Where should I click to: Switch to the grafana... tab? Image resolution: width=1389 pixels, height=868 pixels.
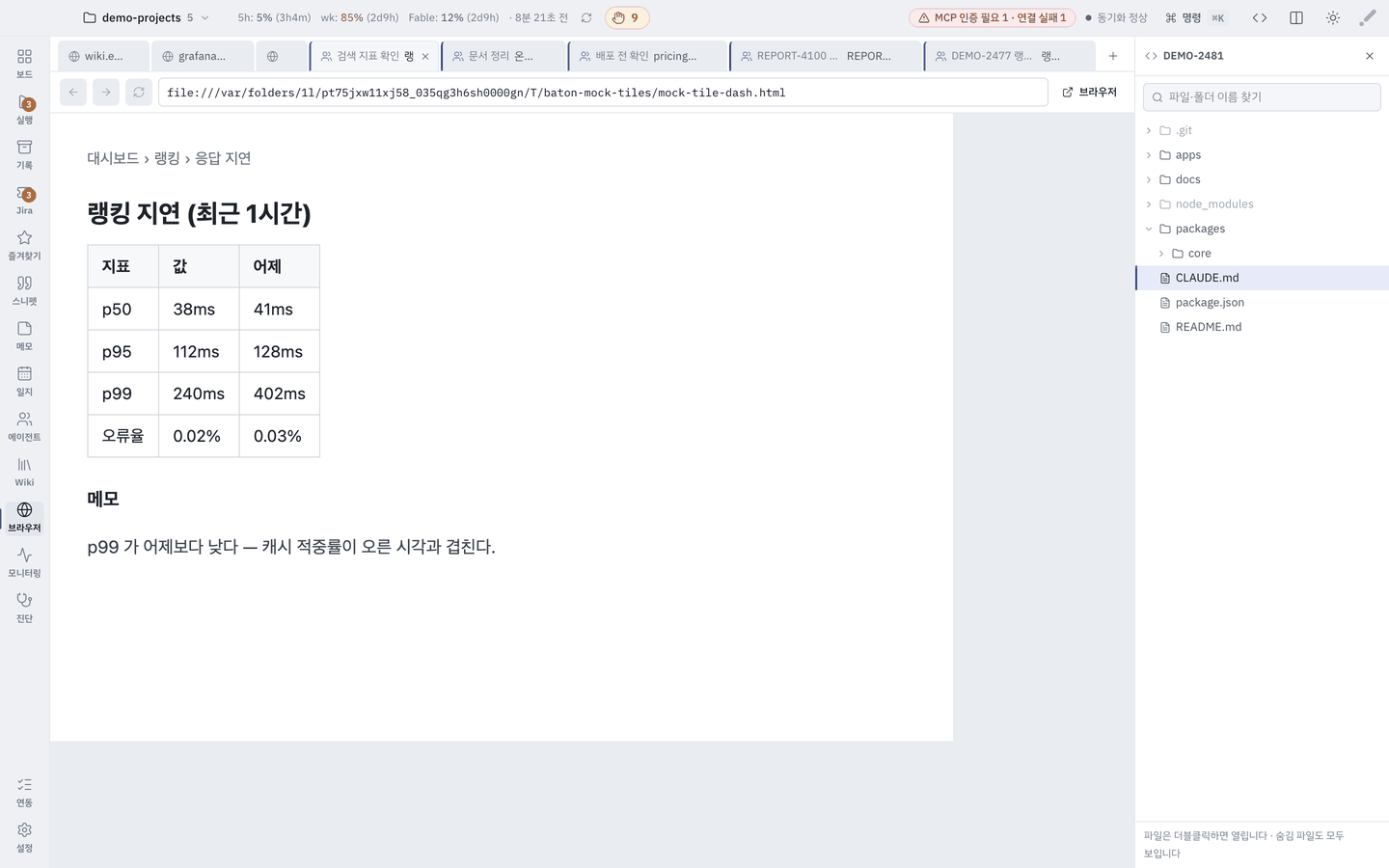pyautogui.click(x=202, y=56)
